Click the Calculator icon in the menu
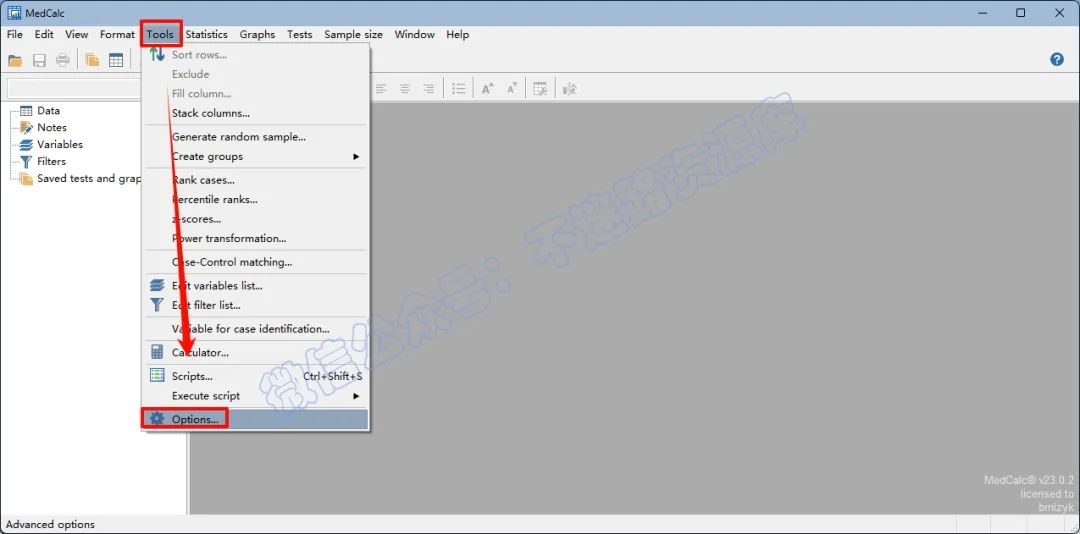Image resolution: width=1080 pixels, height=534 pixels. [x=157, y=352]
